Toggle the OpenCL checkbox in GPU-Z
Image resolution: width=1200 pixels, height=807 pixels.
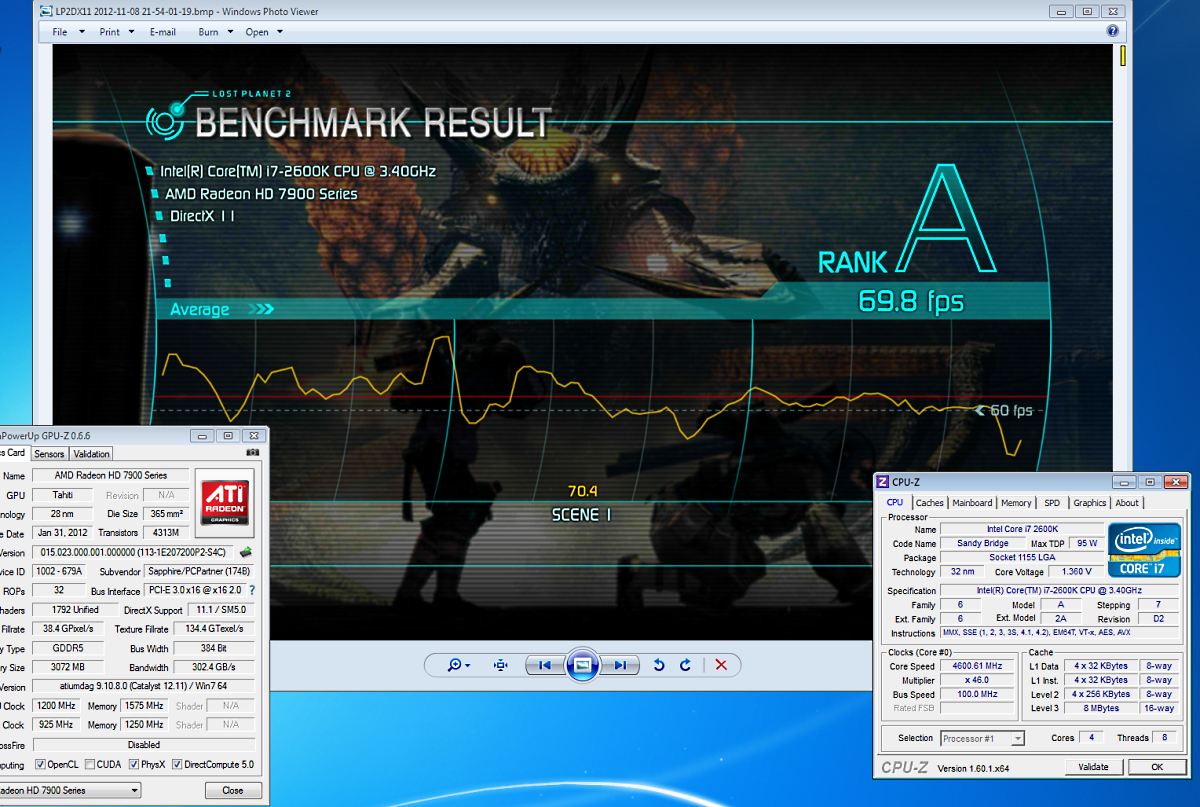click(x=40, y=764)
